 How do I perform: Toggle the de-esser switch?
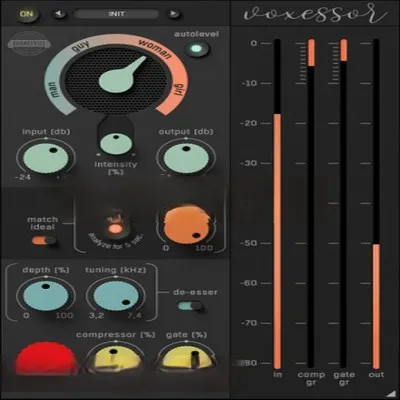[x=190, y=306]
